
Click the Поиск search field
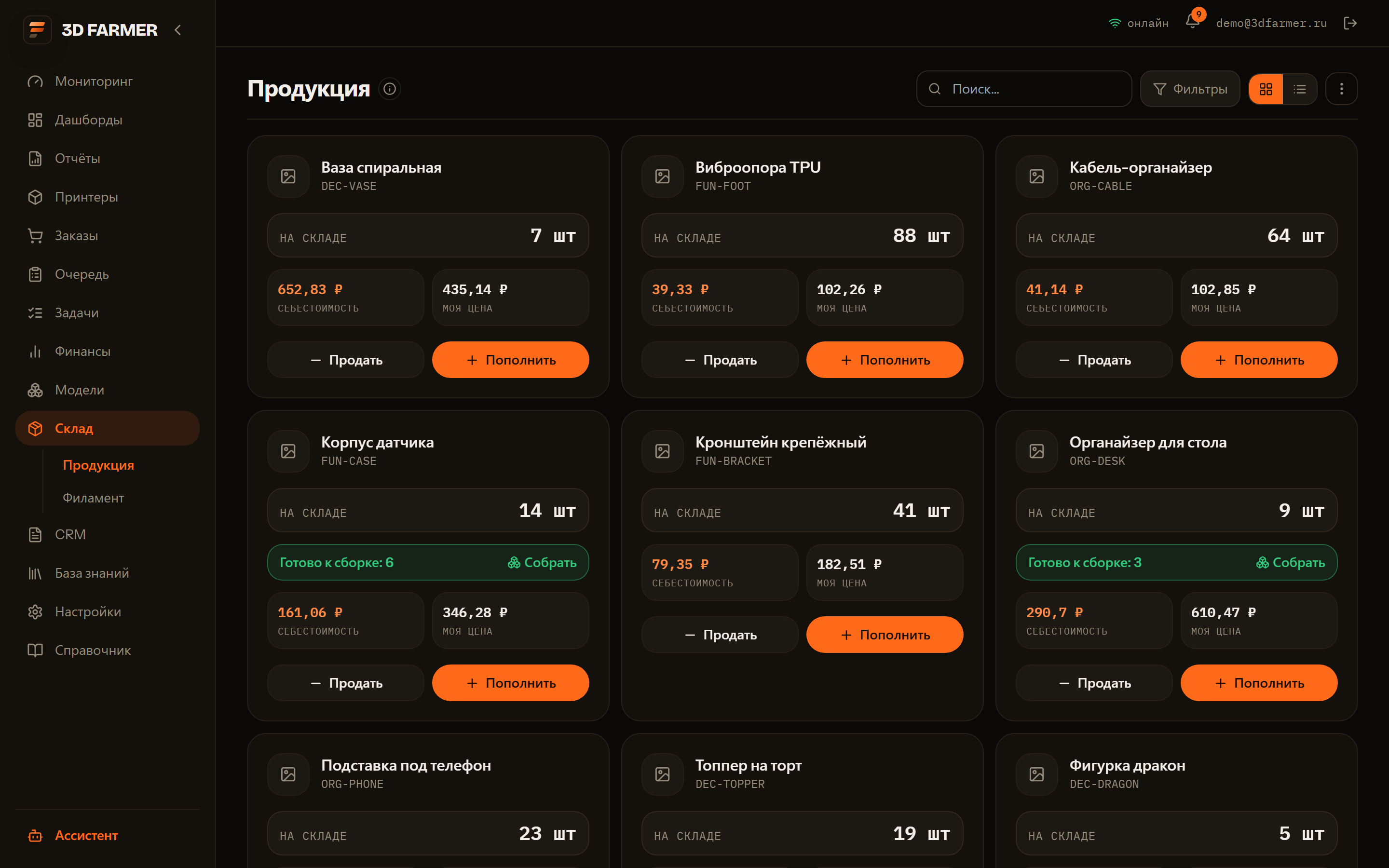[x=1023, y=89]
